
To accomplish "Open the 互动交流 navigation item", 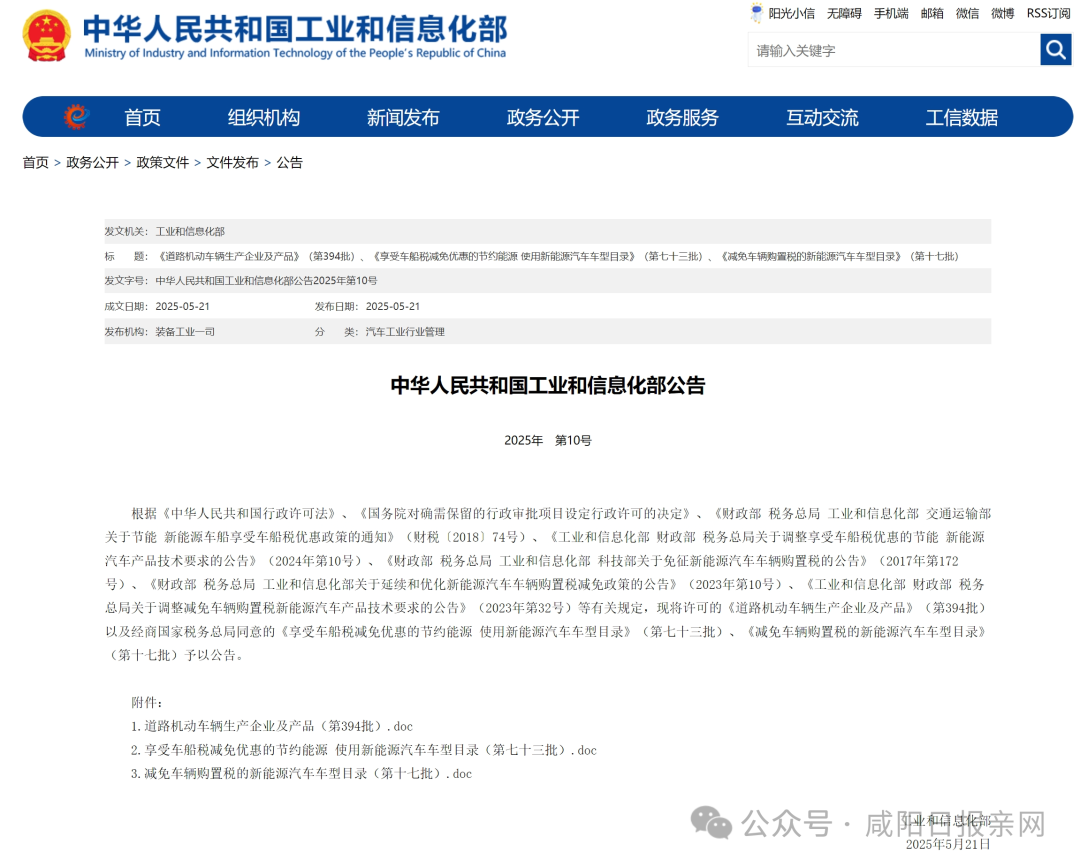I will pos(822,118).
